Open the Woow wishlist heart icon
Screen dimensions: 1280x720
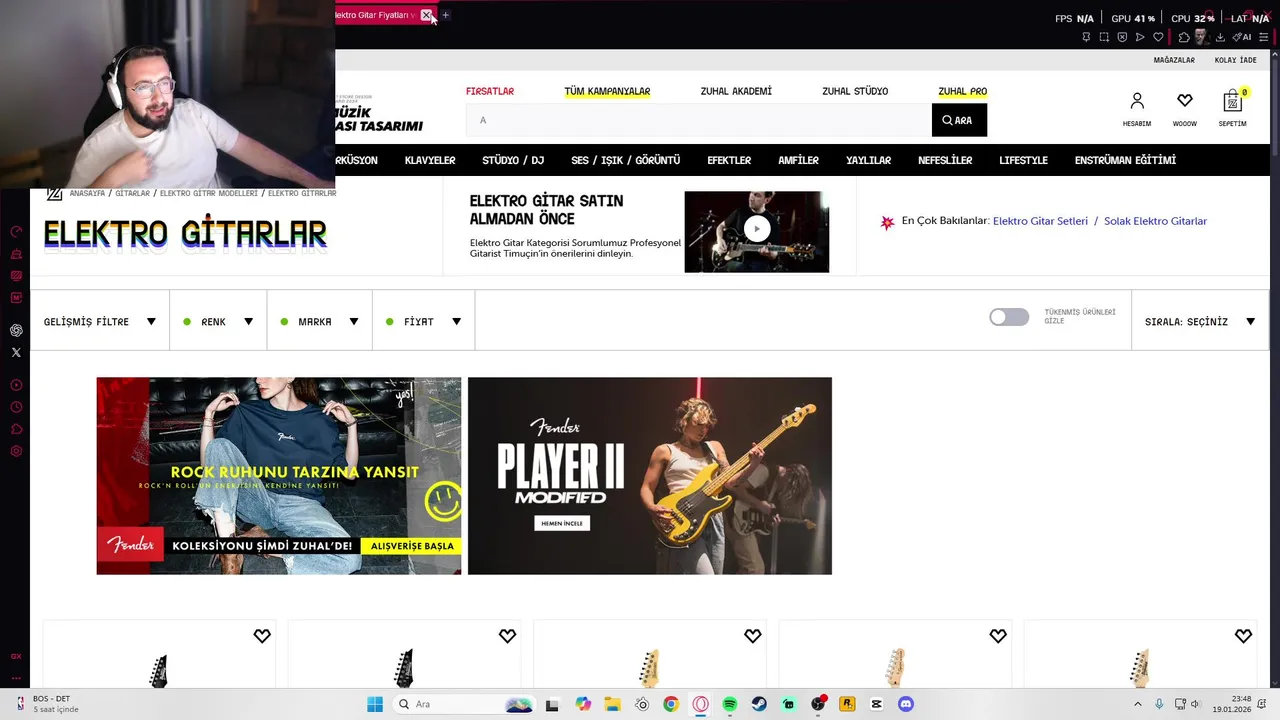(1185, 101)
